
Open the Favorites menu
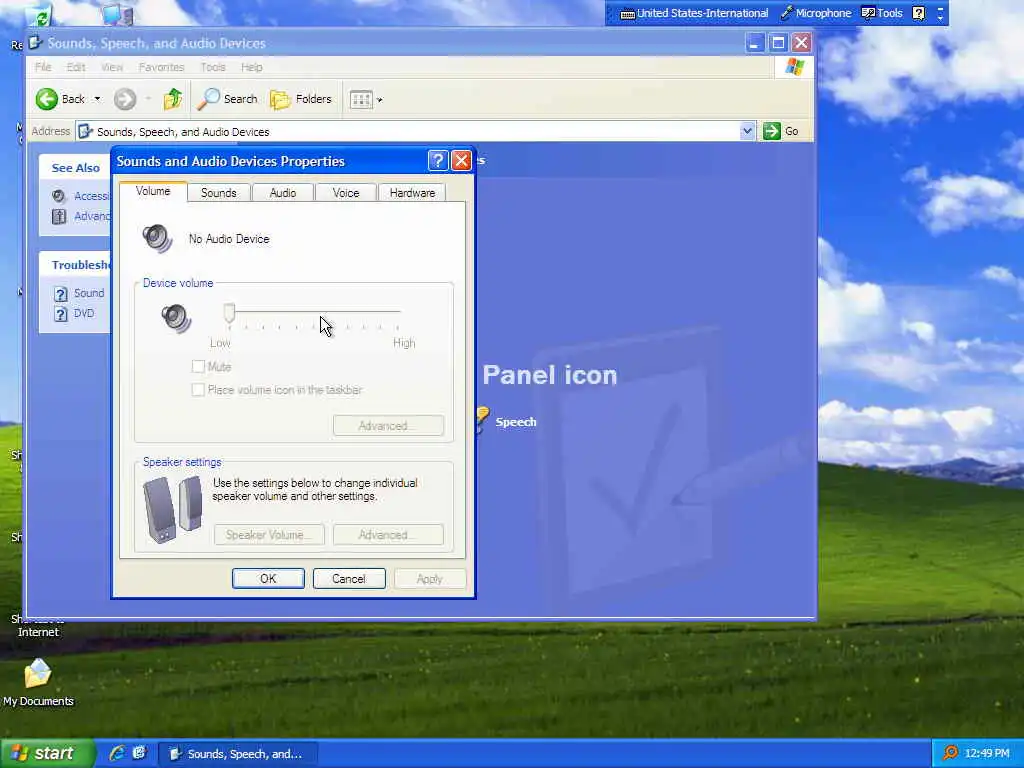click(x=161, y=67)
